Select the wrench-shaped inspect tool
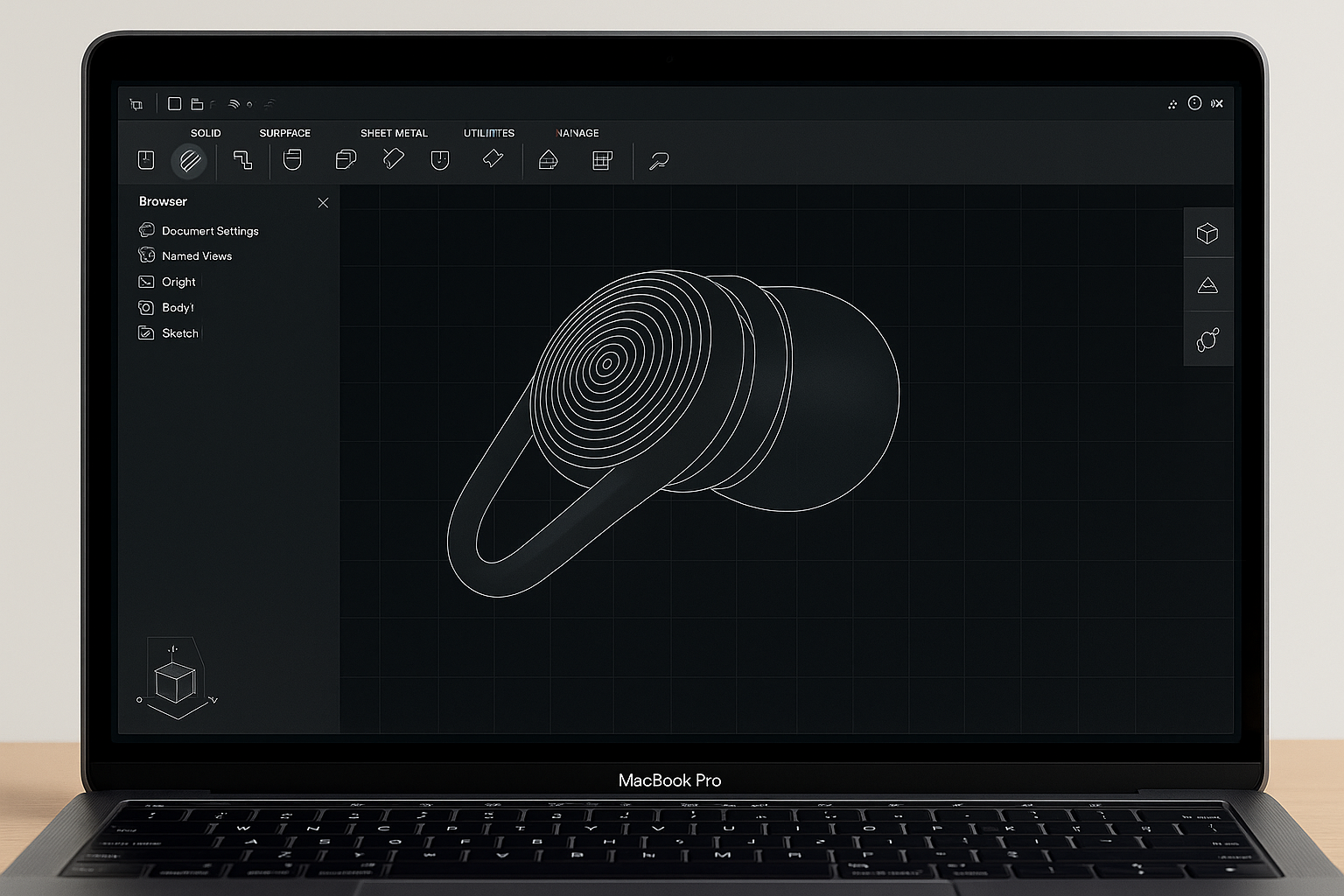 pyautogui.click(x=658, y=161)
